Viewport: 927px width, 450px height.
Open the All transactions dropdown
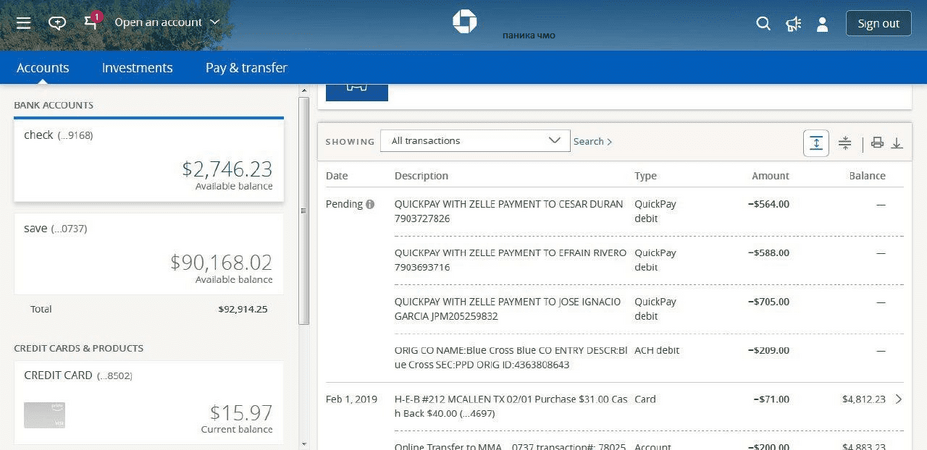[475, 141]
